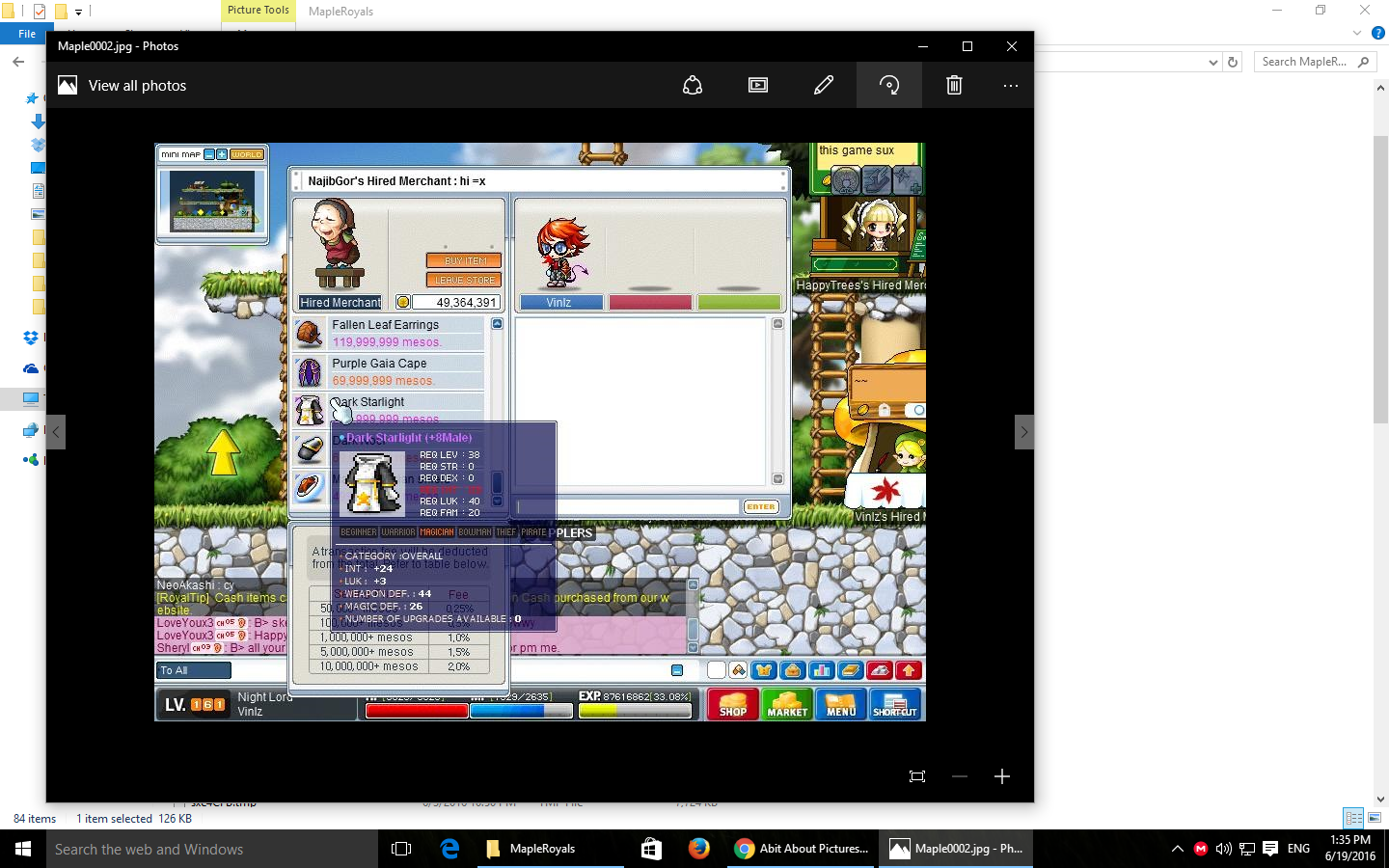The width and height of the screenshot is (1389, 868).
Task: Click the WORLD minimap button
Action: (247, 154)
